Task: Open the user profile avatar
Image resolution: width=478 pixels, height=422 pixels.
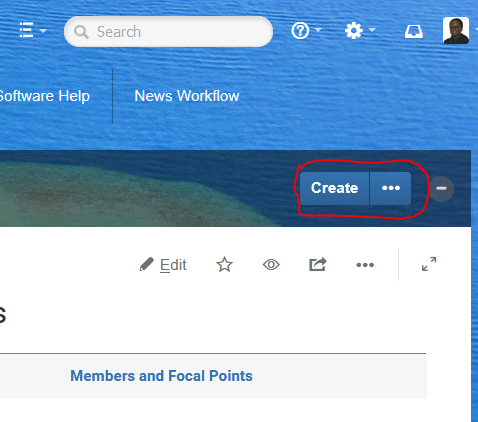Action: (456, 31)
